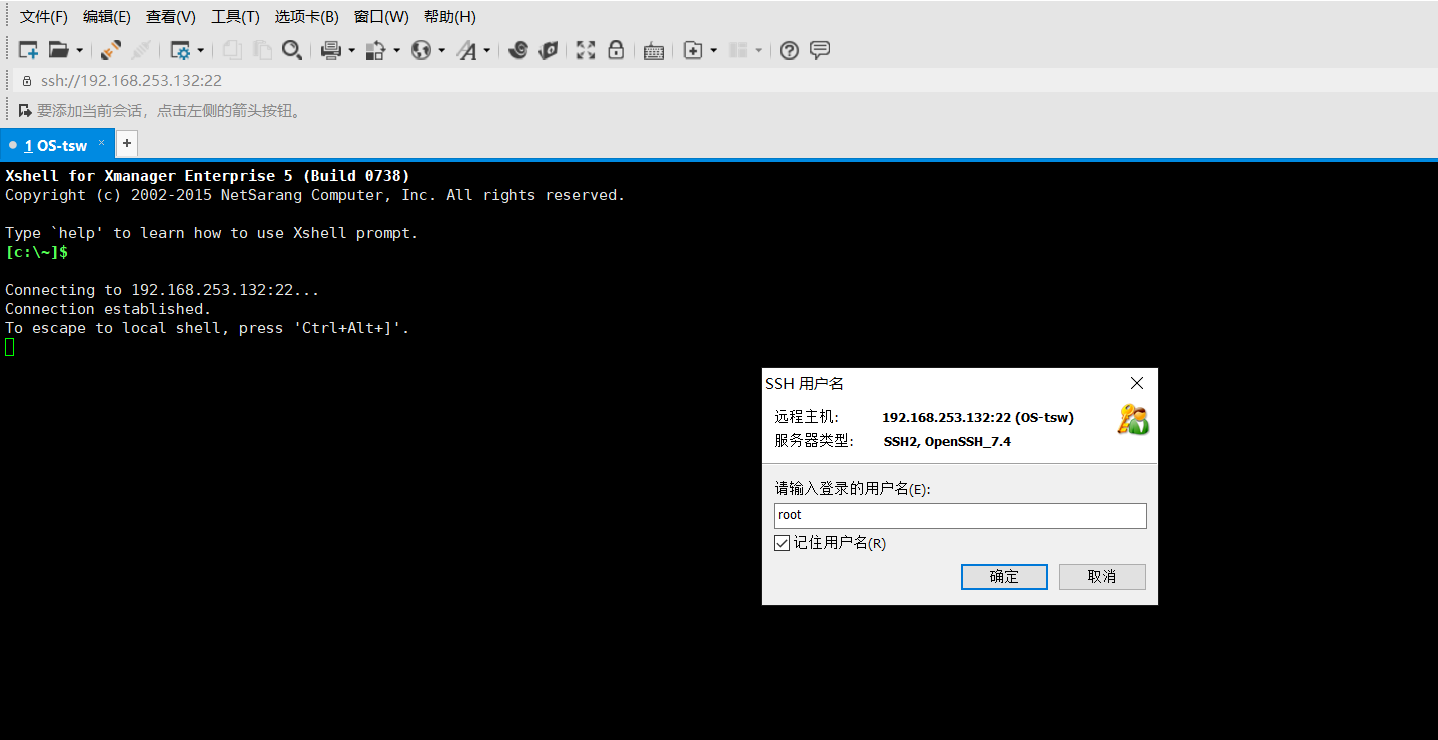The image size is (1438, 740).
Task: Click the ssh://192.168.253.132:22 address field
Action: click(x=131, y=81)
